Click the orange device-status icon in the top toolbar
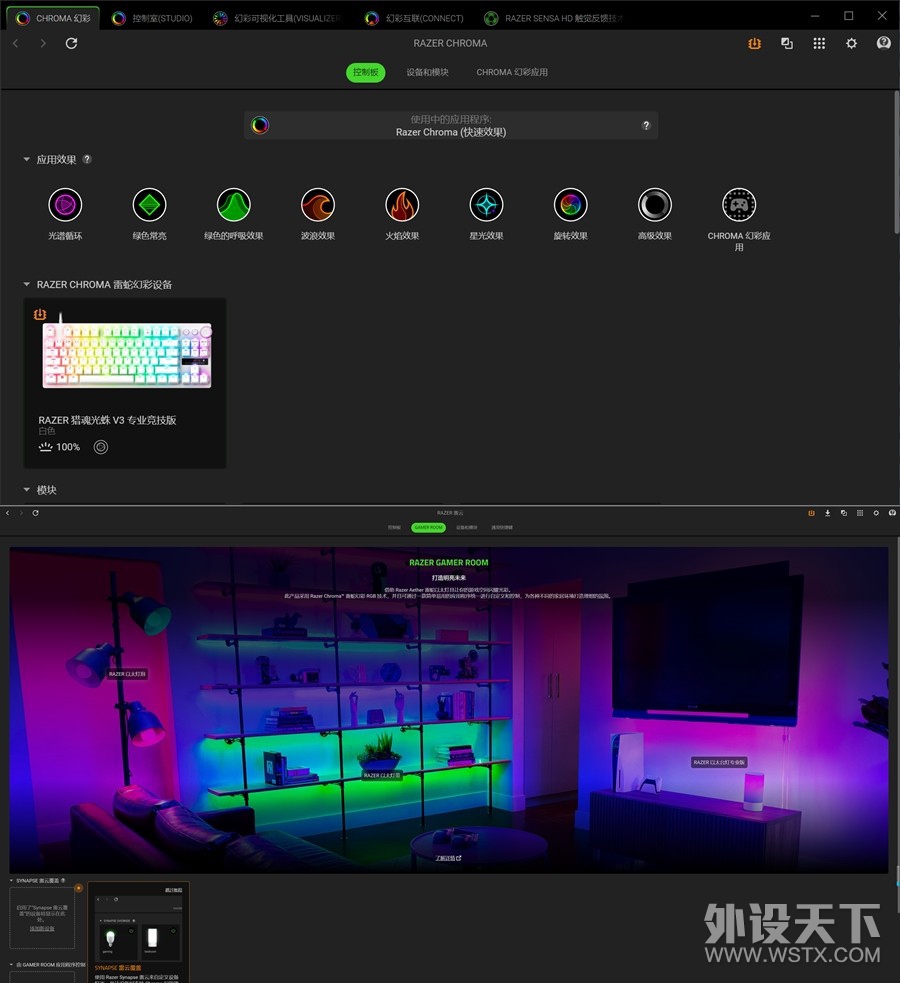900x983 pixels. point(754,43)
